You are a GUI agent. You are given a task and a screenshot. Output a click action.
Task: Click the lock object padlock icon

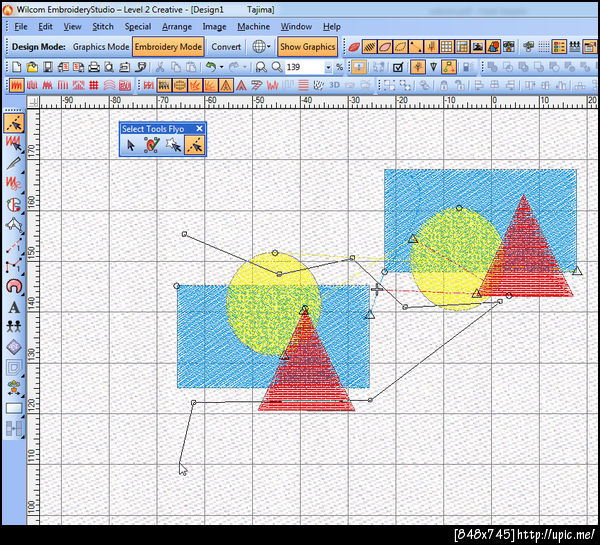coord(444,85)
